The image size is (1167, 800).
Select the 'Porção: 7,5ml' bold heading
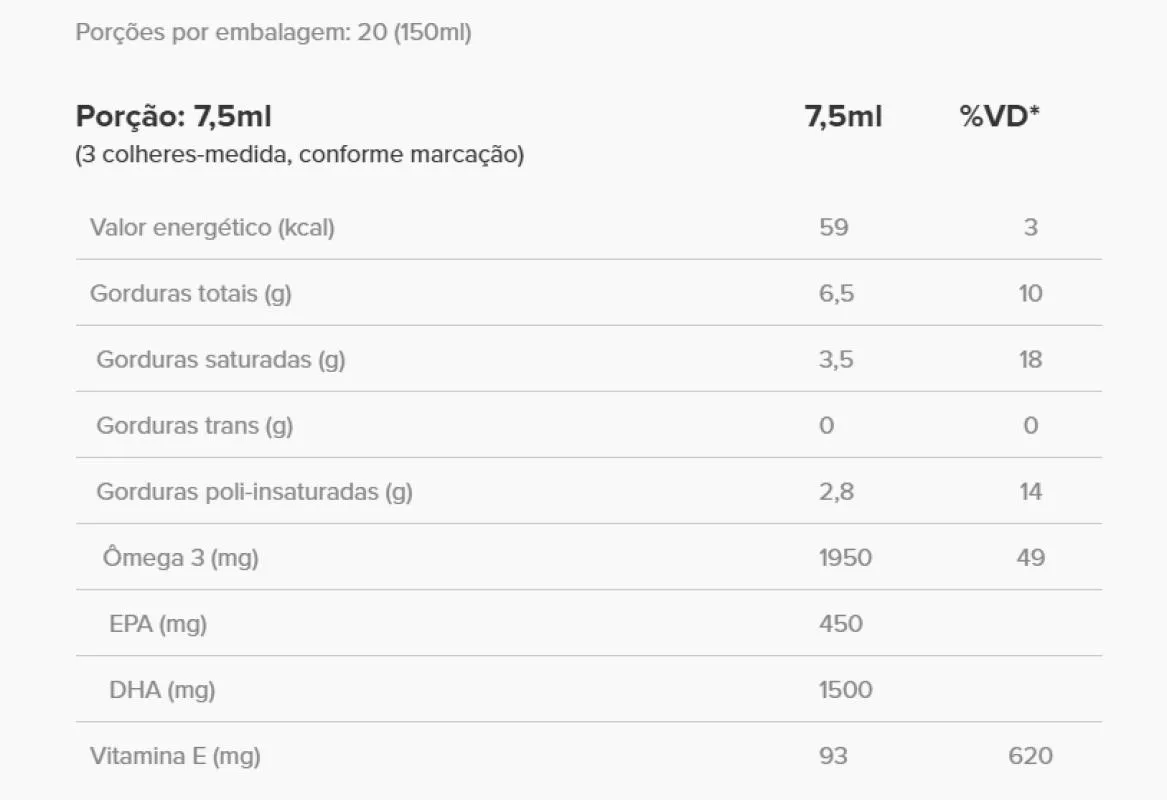pos(174,117)
